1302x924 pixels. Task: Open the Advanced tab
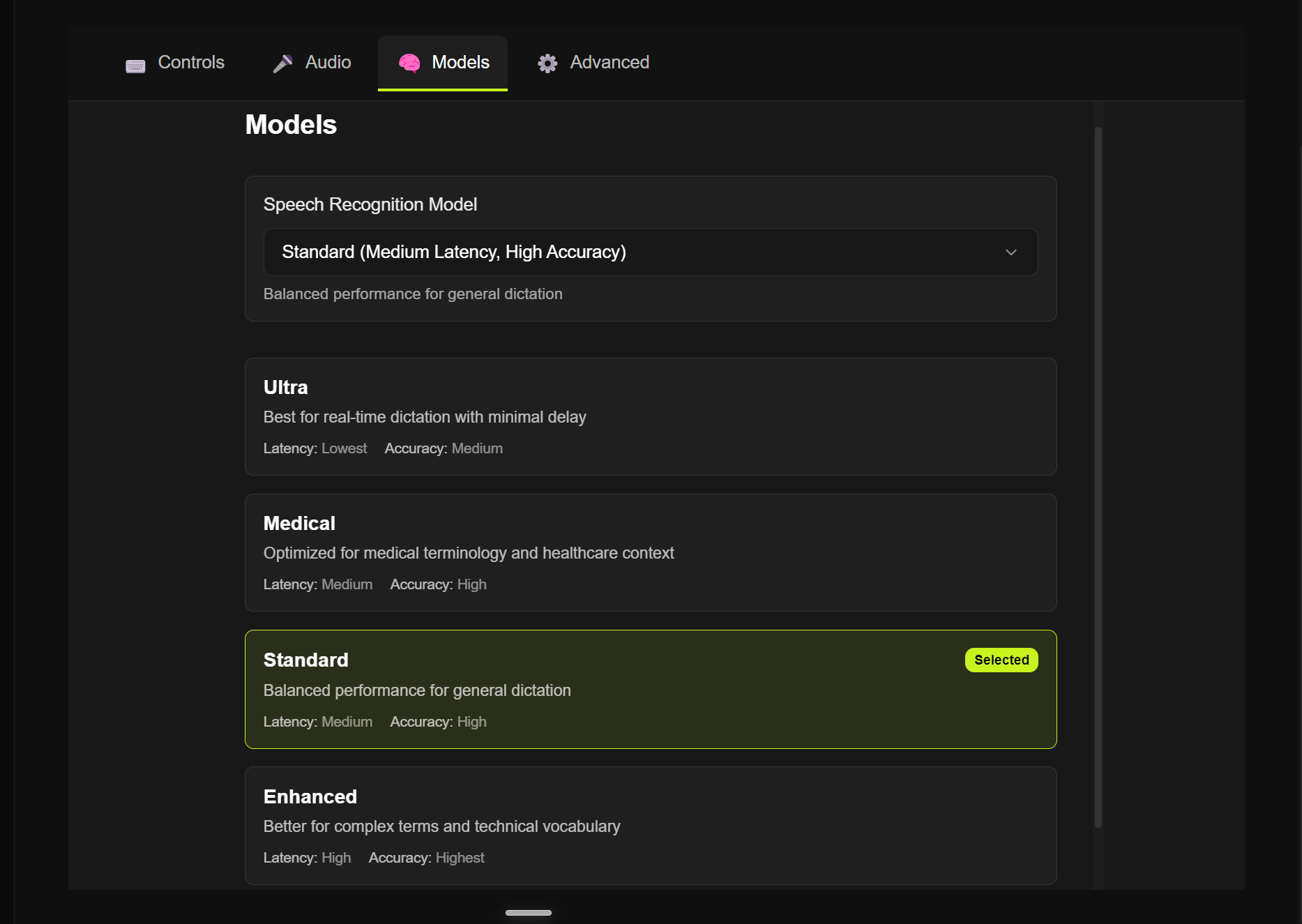[x=593, y=63]
